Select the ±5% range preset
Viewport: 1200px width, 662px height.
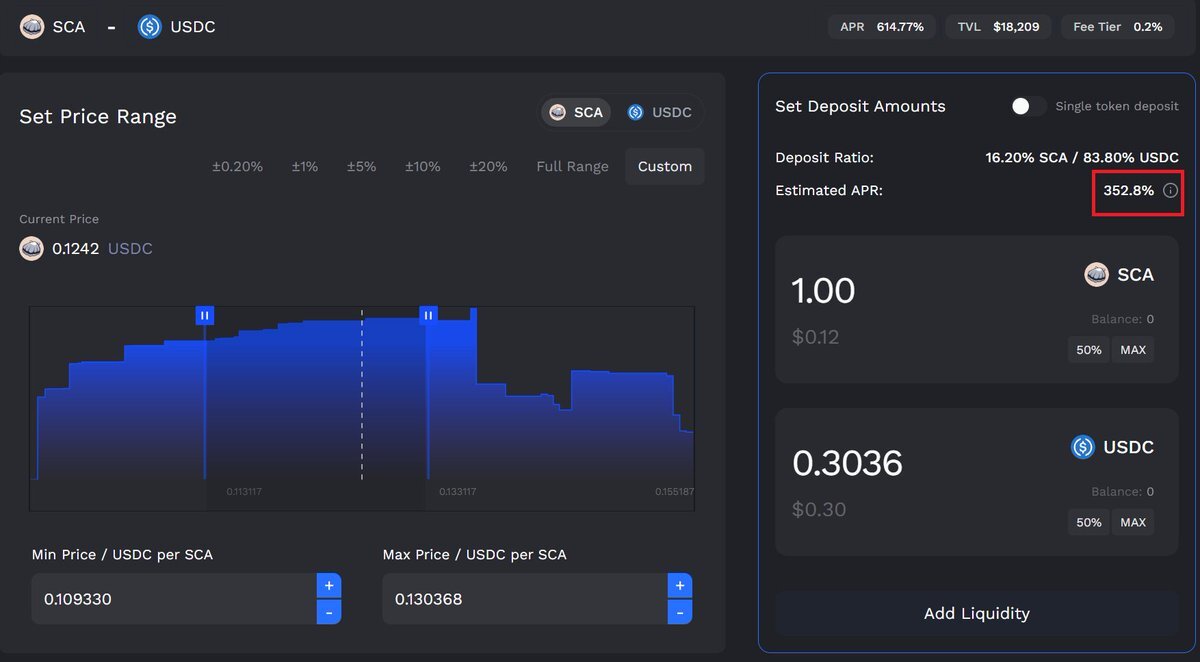362,167
